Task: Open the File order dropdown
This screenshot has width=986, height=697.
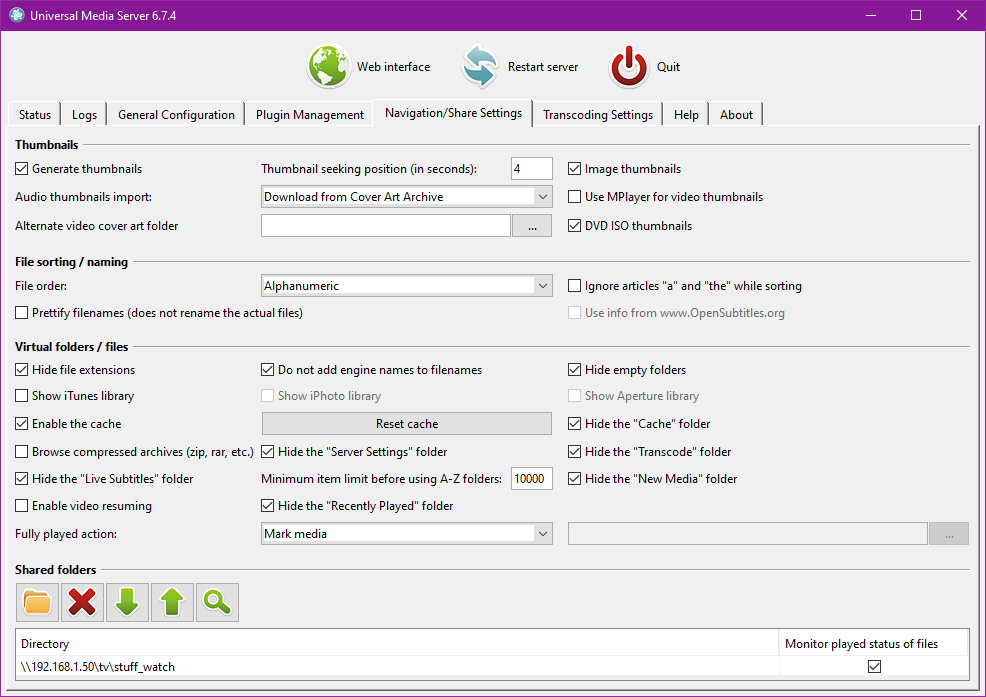Action: (407, 286)
